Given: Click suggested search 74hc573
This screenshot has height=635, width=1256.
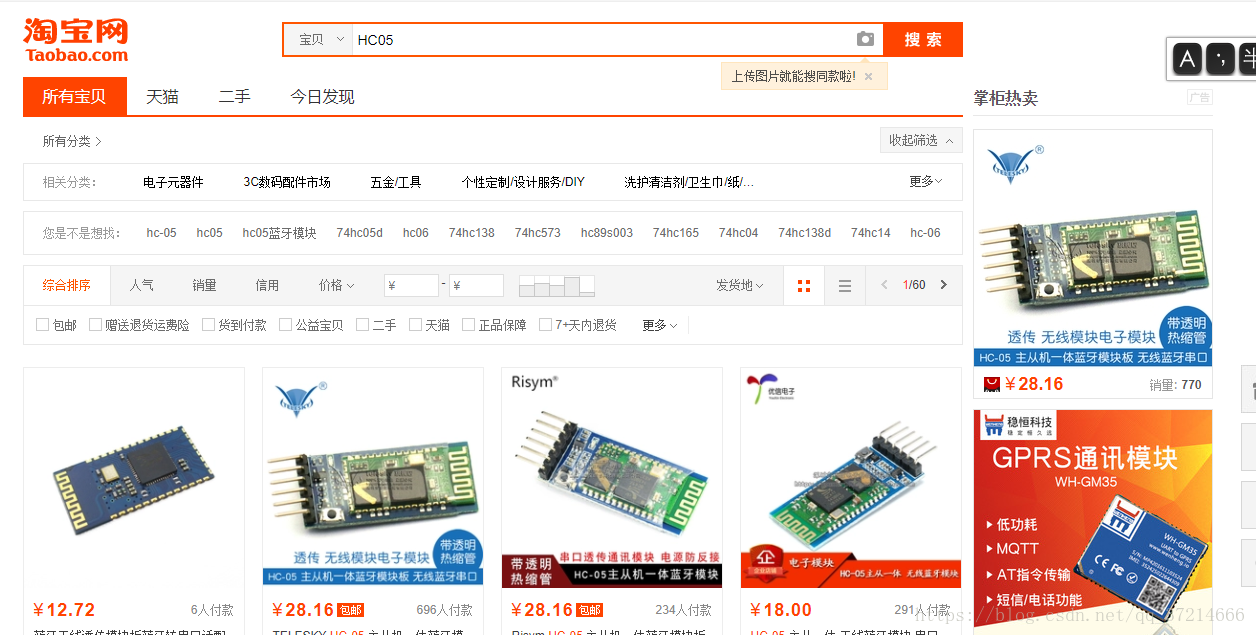Looking at the screenshot, I should coord(538,233).
